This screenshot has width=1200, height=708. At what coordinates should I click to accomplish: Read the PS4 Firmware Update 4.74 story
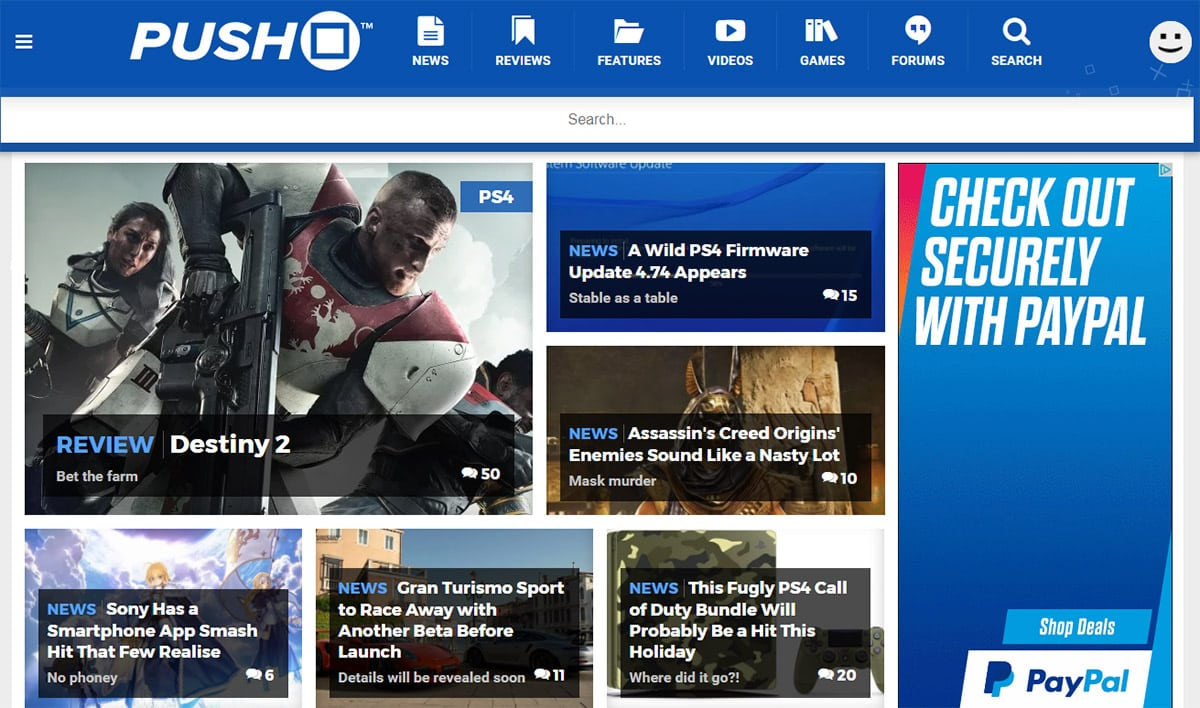(688, 261)
